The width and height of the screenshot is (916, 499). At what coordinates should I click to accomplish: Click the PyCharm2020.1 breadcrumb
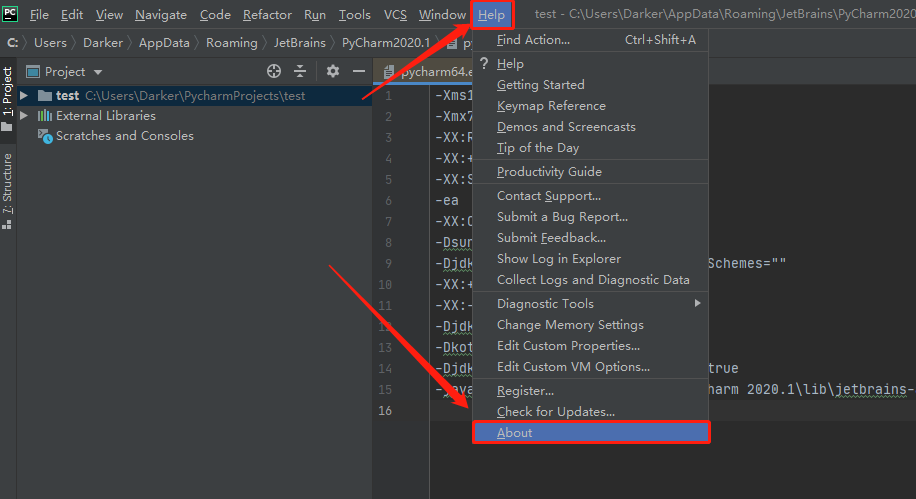click(x=386, y=43)
